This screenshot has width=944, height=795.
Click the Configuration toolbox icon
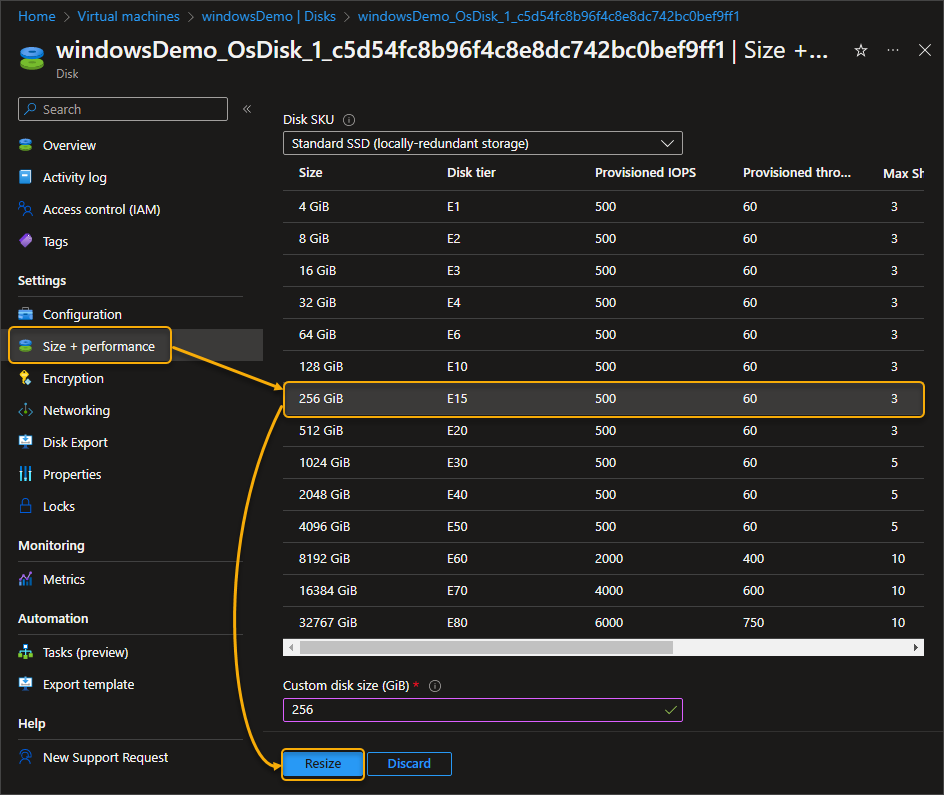coord(25,314)
